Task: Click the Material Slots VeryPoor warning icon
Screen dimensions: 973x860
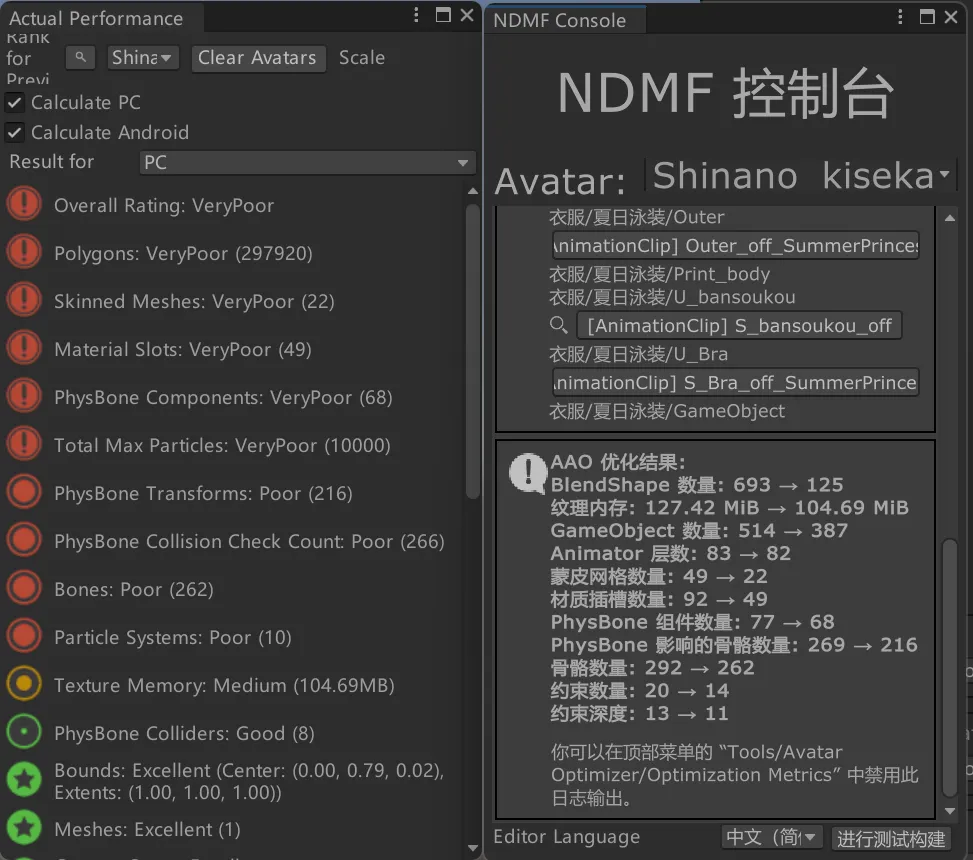Action: pos(24,348)
